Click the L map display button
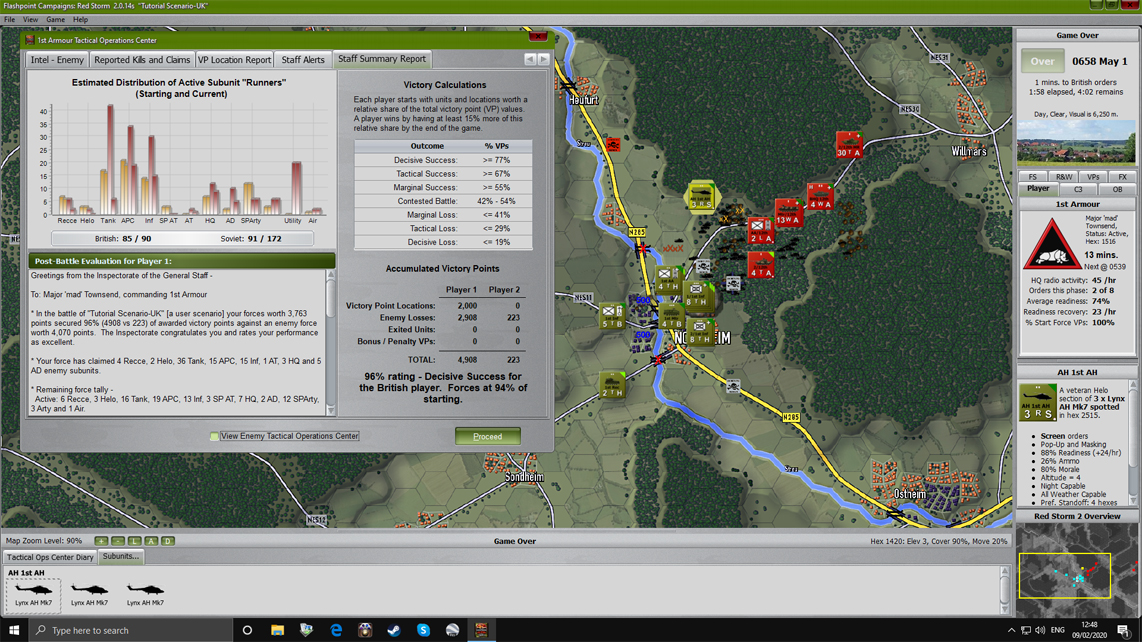This screenshot has height=642, width=1142. [x=135, y=541]
